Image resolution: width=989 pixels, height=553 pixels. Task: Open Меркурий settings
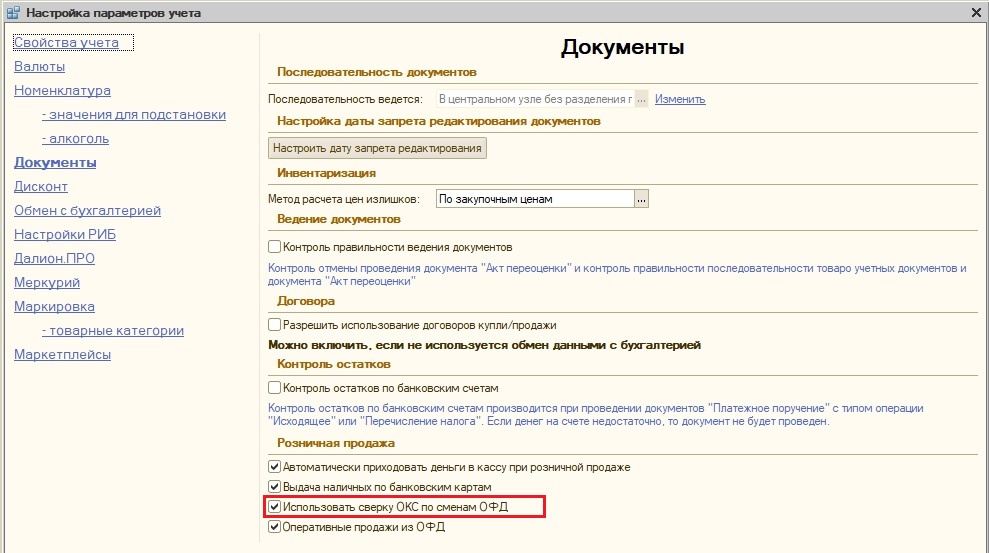[x=47, y=282]
